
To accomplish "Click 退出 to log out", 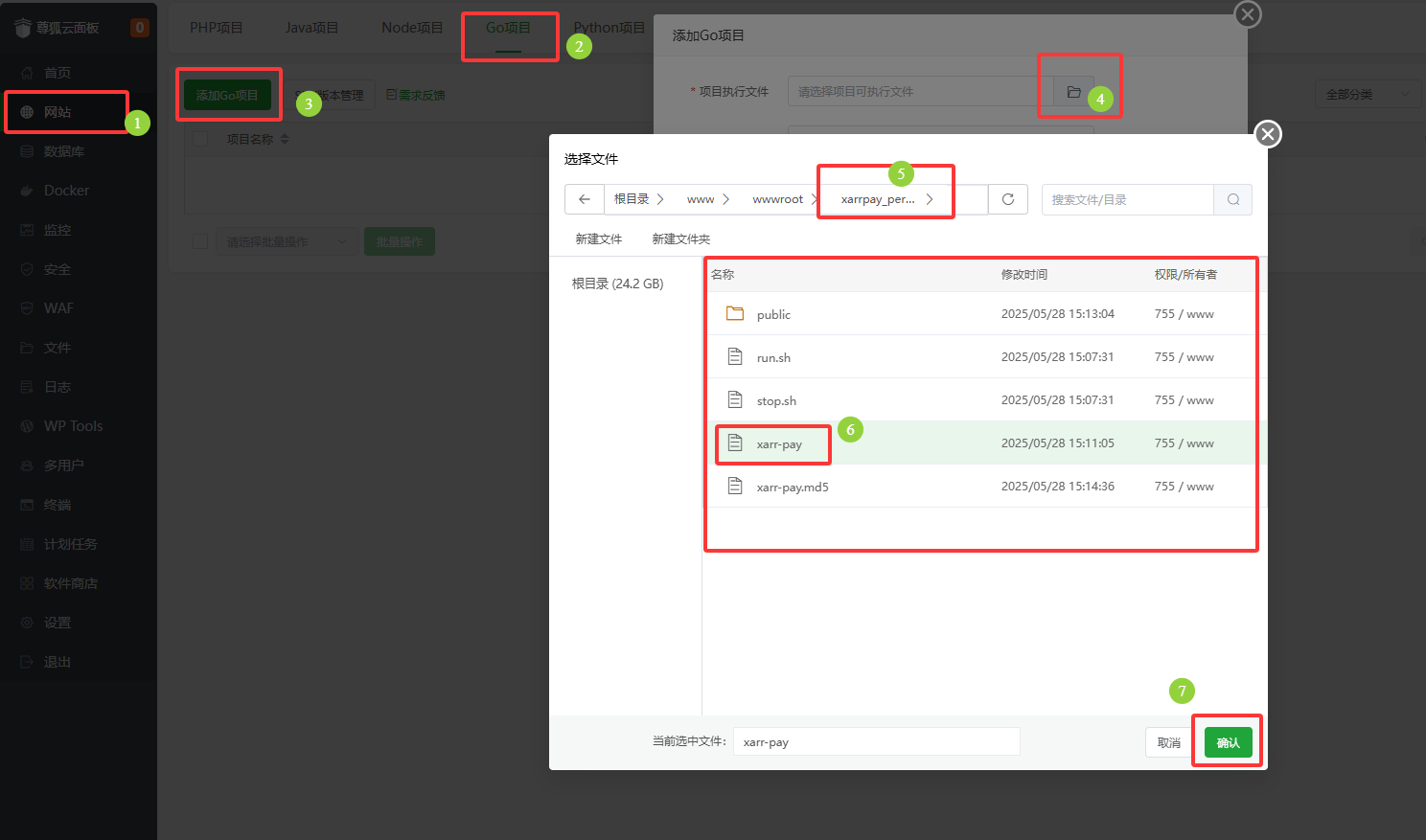I will pos(57,662).
